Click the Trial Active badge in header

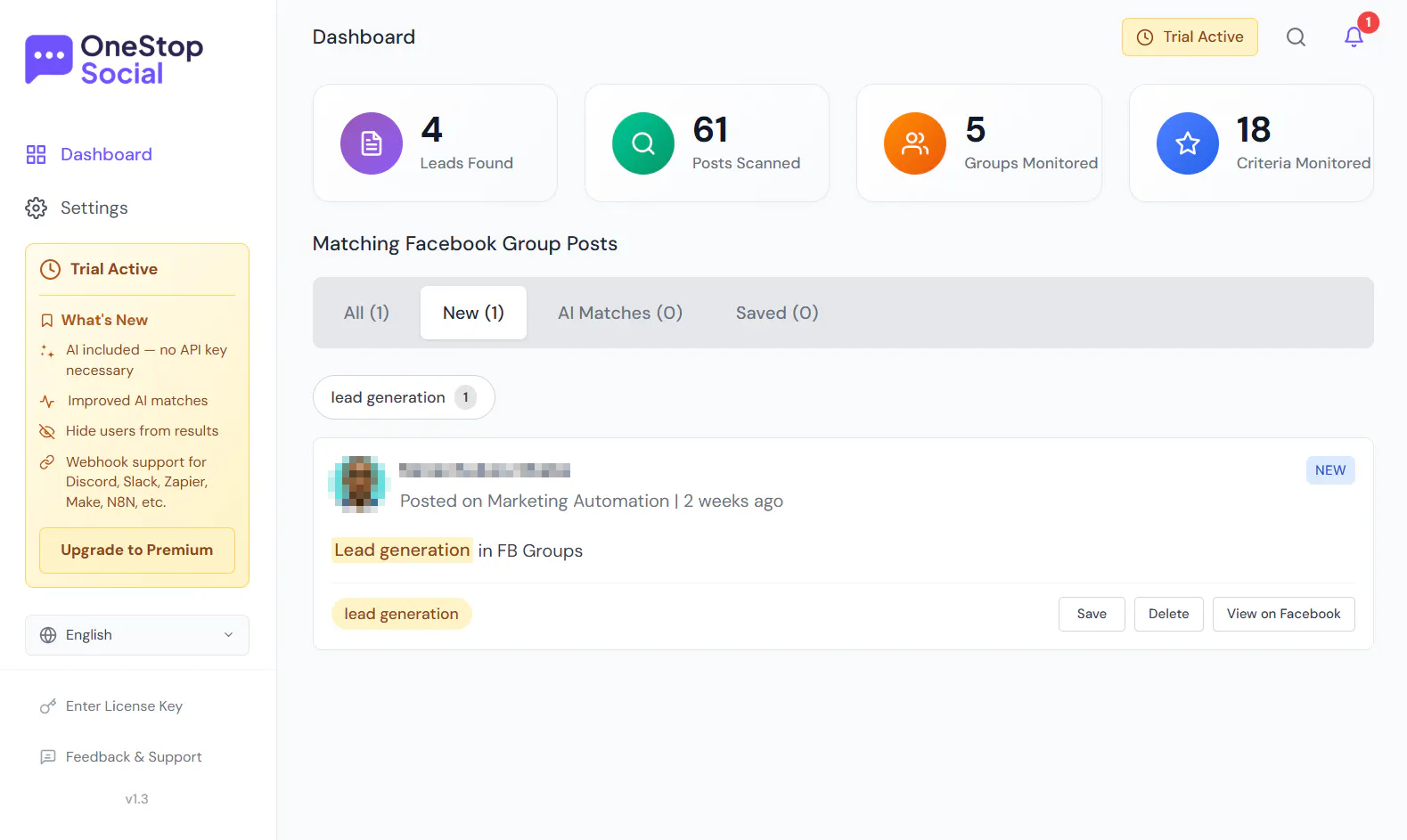click(1190, 37)
